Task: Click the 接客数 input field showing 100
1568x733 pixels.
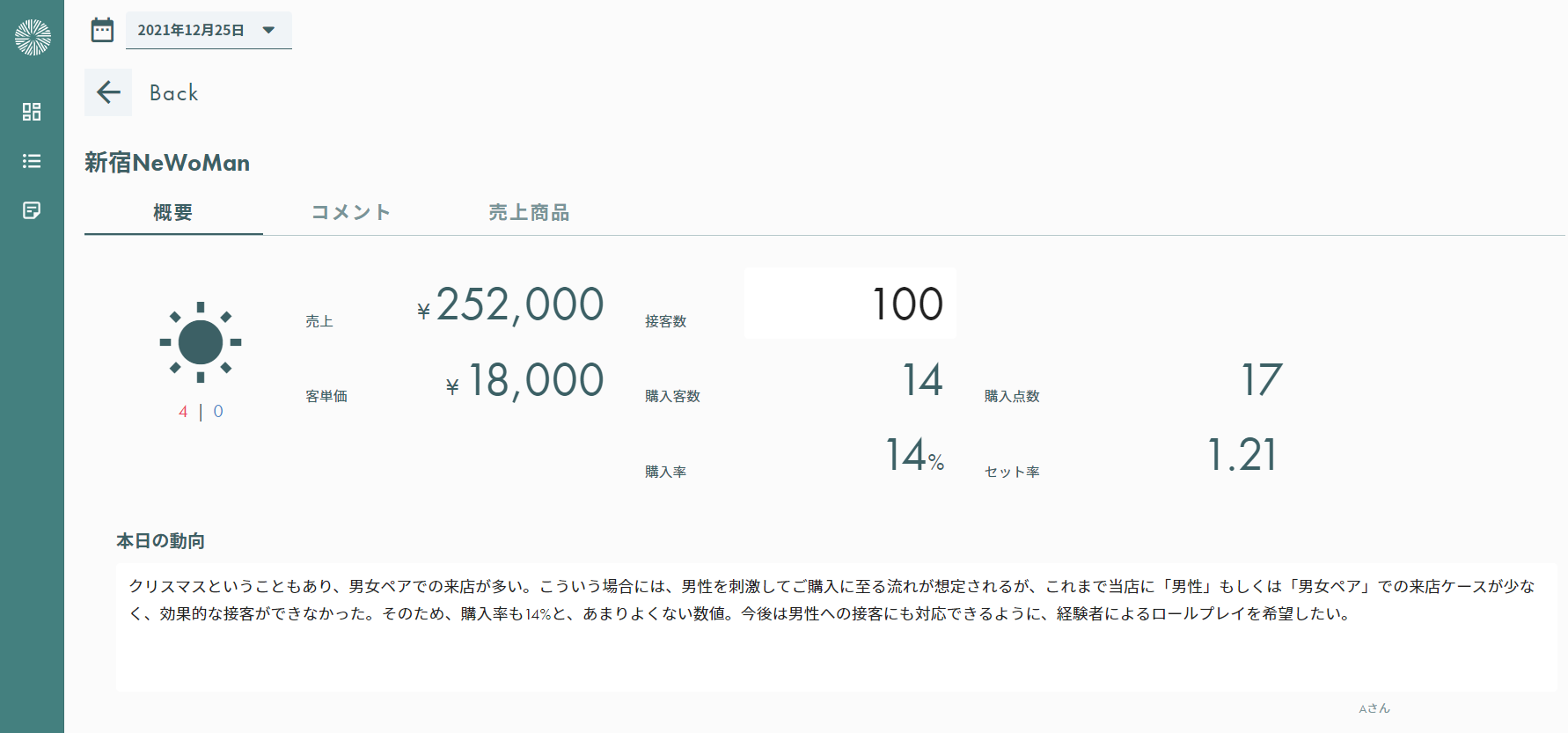Action: [850, 304]
